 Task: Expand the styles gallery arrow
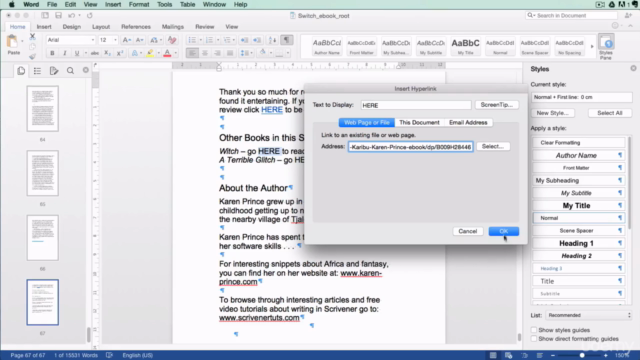coord(592,47)
